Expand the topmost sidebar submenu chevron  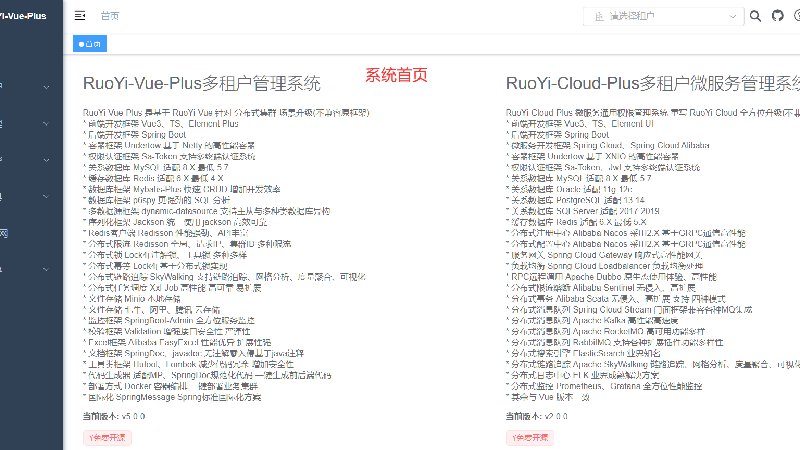click(x=46, y=87)
